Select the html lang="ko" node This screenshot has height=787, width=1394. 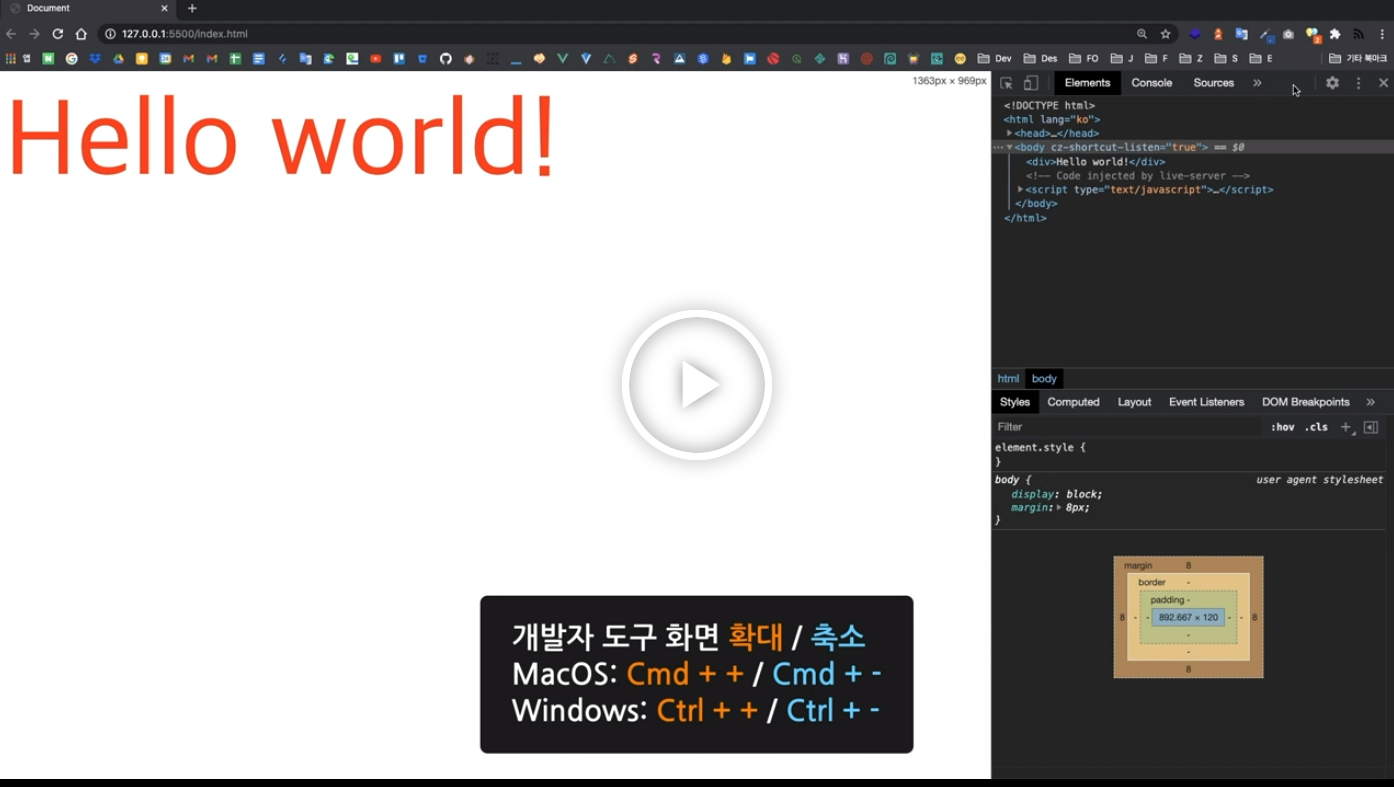tap(1052, 119)
